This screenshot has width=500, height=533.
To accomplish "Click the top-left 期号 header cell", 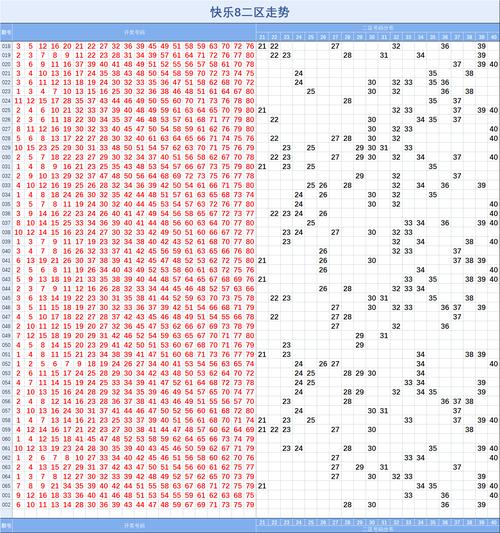I will point(6,33).
